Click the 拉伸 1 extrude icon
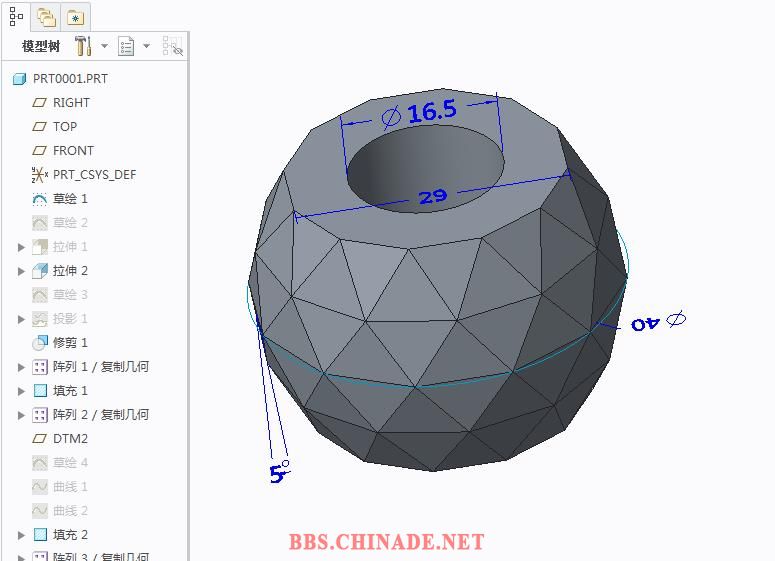The image size is (775, 561). click(x=40, y=247)
